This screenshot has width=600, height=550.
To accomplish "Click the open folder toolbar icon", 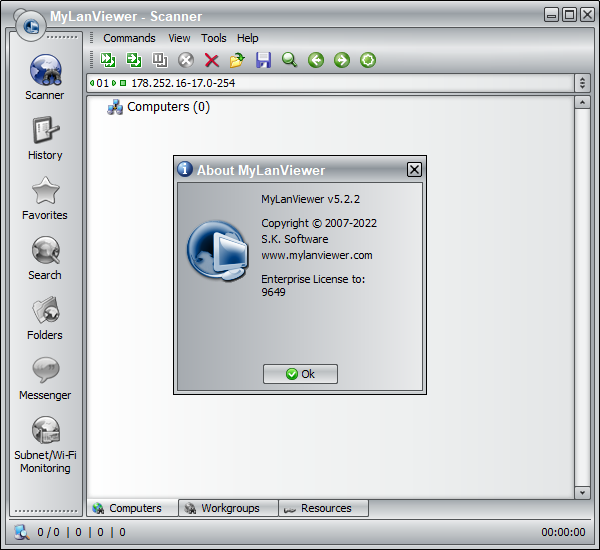I will click(x=237, y=60).
